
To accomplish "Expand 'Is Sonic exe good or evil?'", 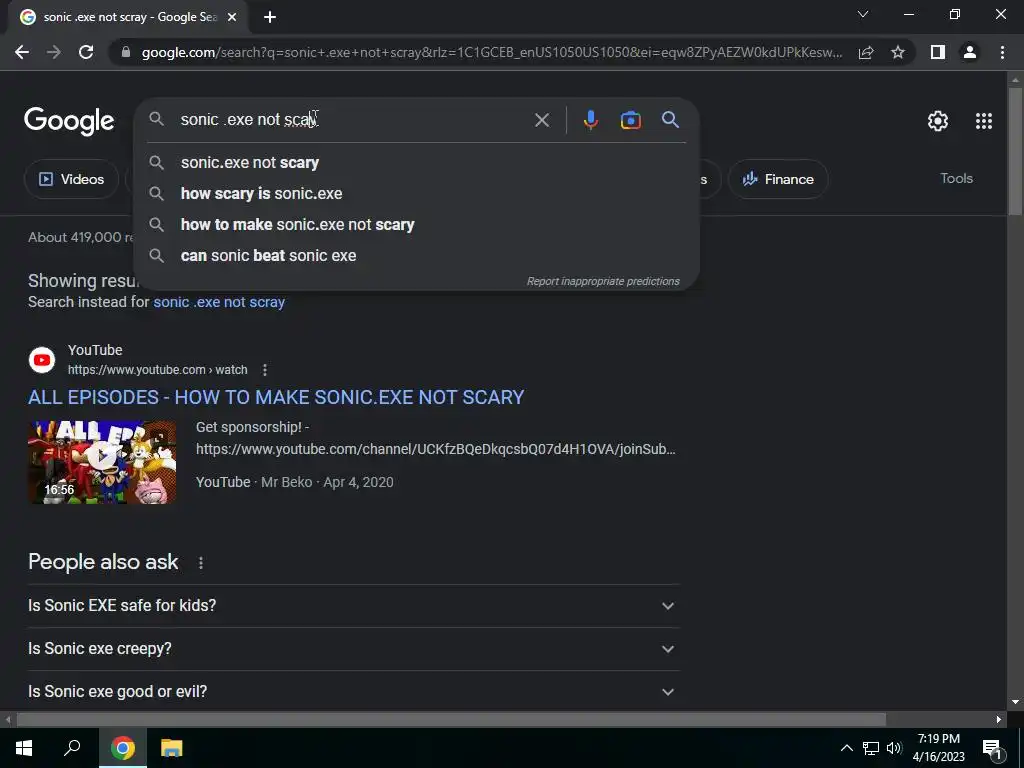I will click(353, 692).
